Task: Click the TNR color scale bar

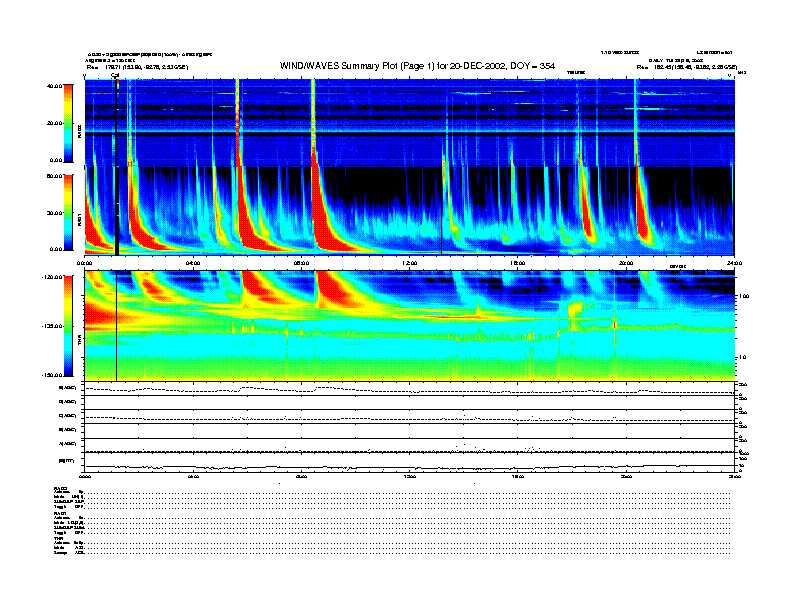Action: (x=68, y=326)
